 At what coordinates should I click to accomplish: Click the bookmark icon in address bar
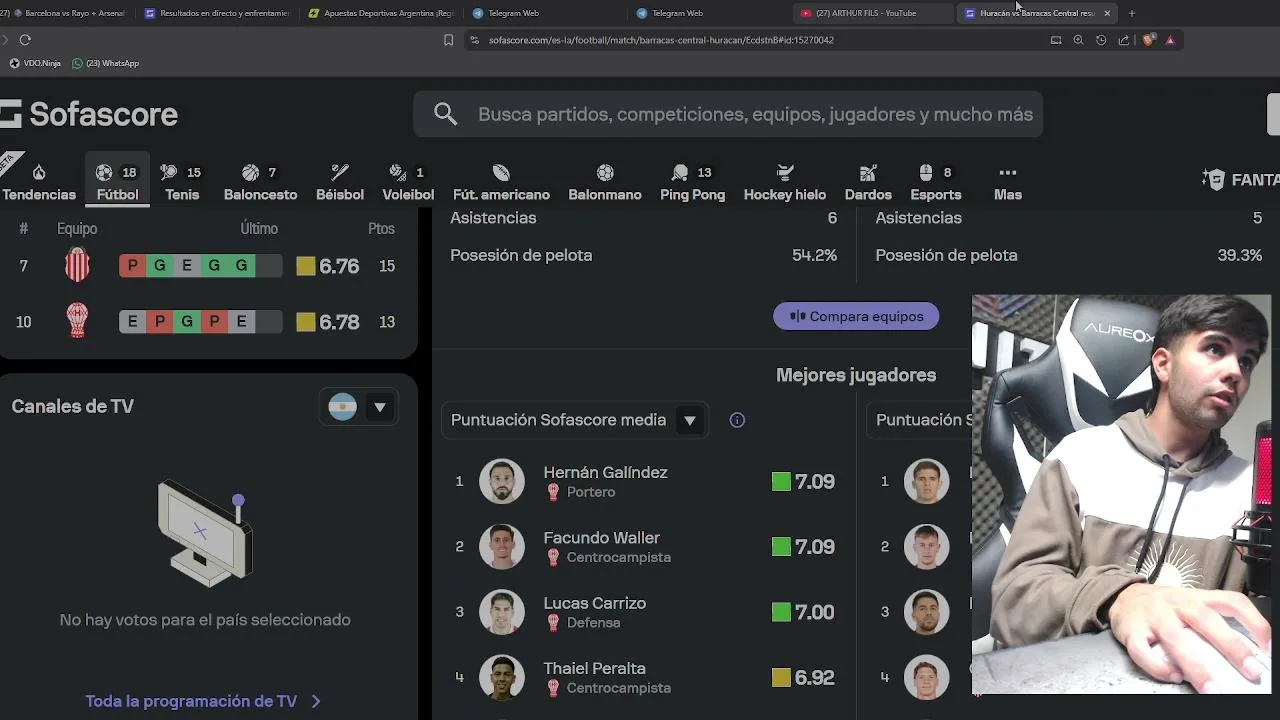(448, 40)
